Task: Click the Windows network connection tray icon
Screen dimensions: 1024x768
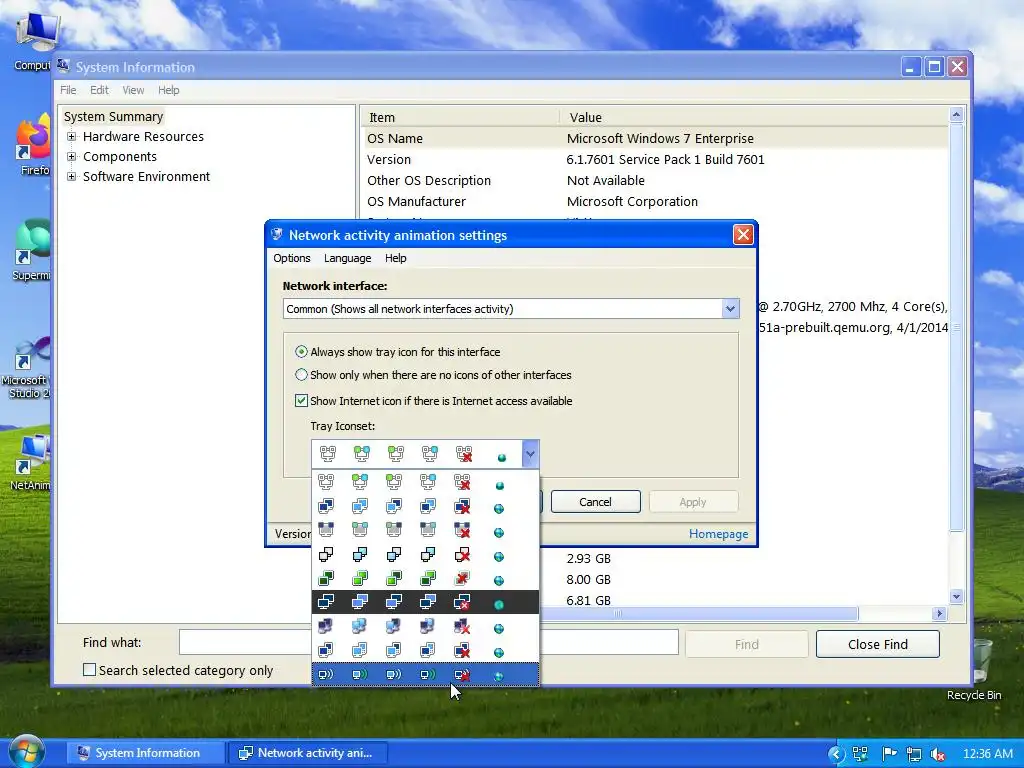Action: [x=914, y=754]
